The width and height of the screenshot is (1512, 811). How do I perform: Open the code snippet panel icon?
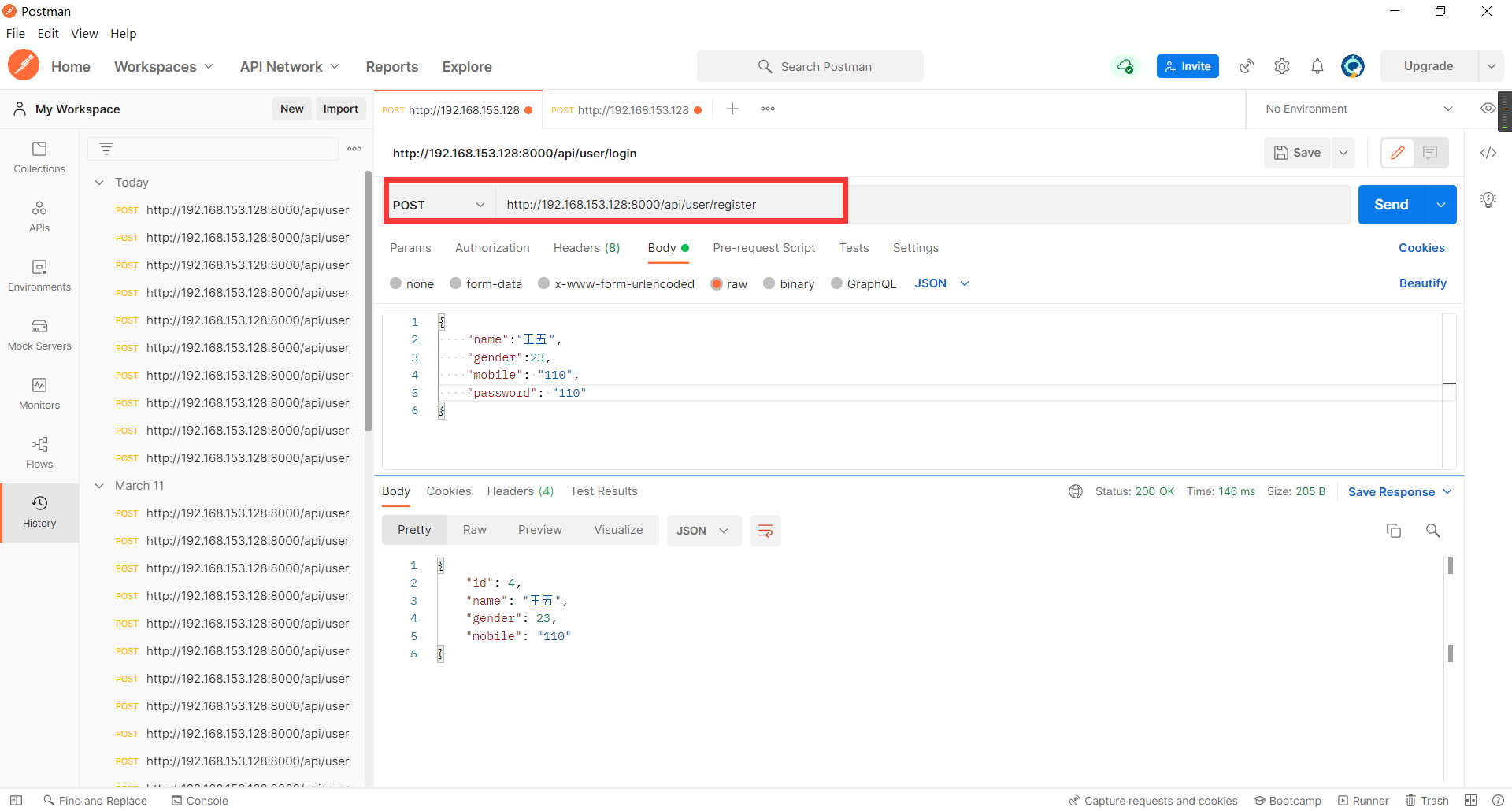coord(1488,153)
